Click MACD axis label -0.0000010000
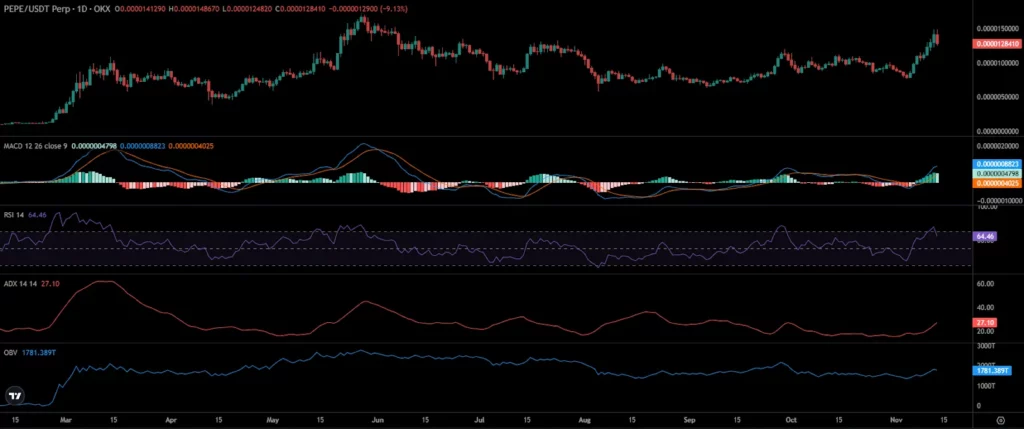Image resolution: width=1024 pixels, height=429 pixels. coord(997,200)
